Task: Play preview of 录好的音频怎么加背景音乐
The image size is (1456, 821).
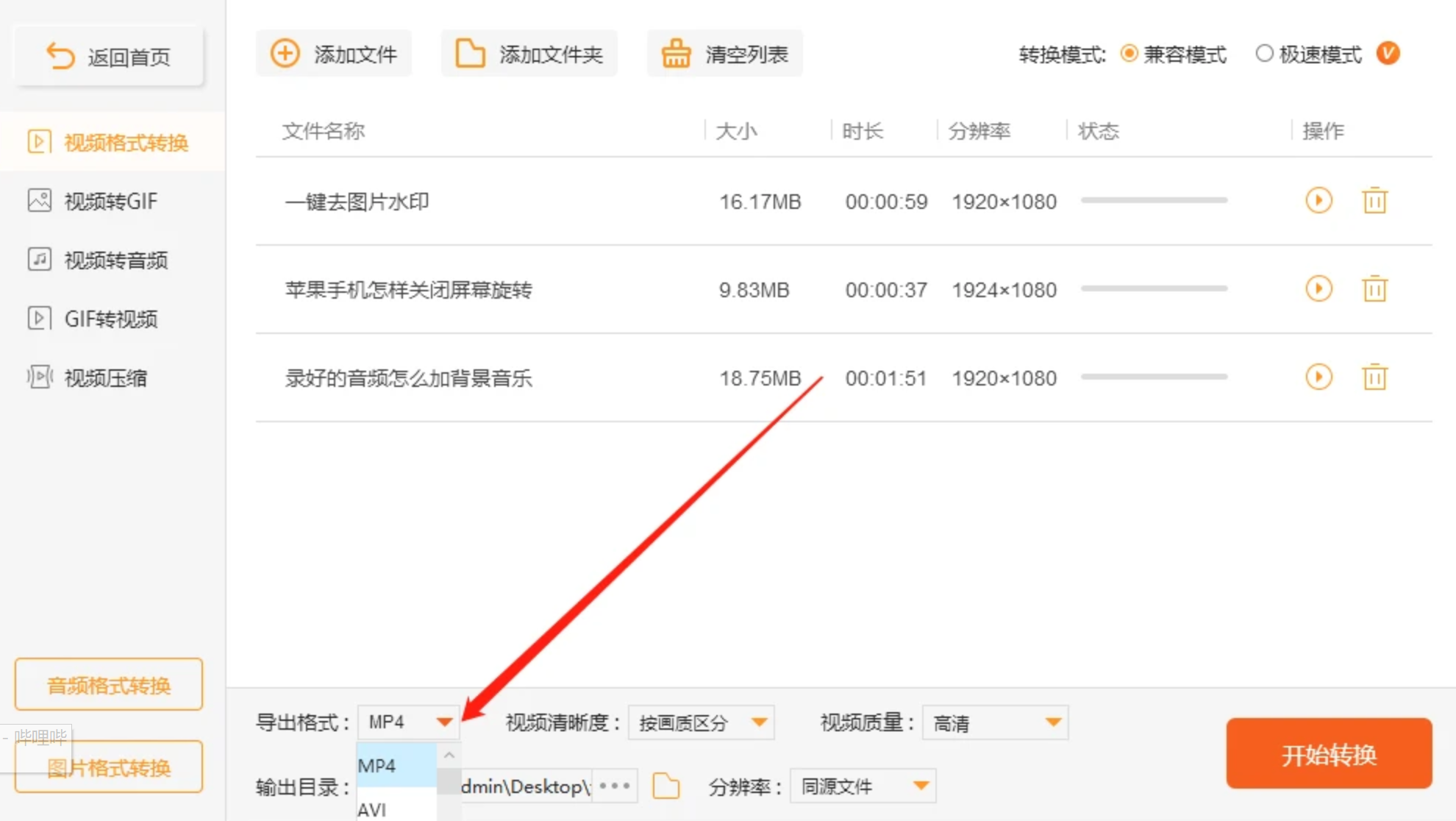Action: click(x=1318, y=377)
